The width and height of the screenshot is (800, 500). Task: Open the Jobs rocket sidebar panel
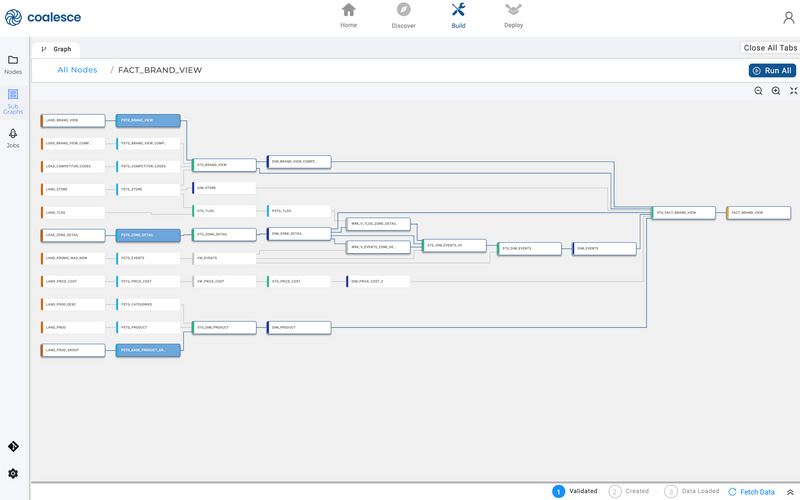coord(13,138)
